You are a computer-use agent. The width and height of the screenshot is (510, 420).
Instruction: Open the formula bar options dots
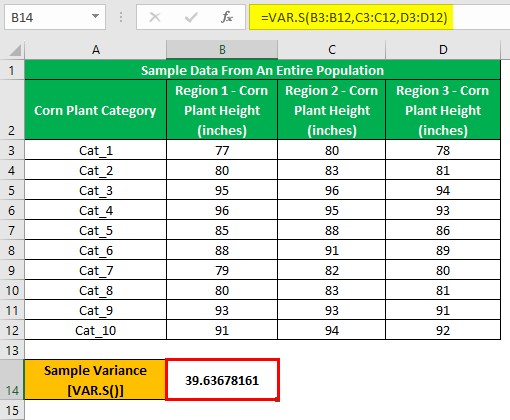[x=121, y=17]
